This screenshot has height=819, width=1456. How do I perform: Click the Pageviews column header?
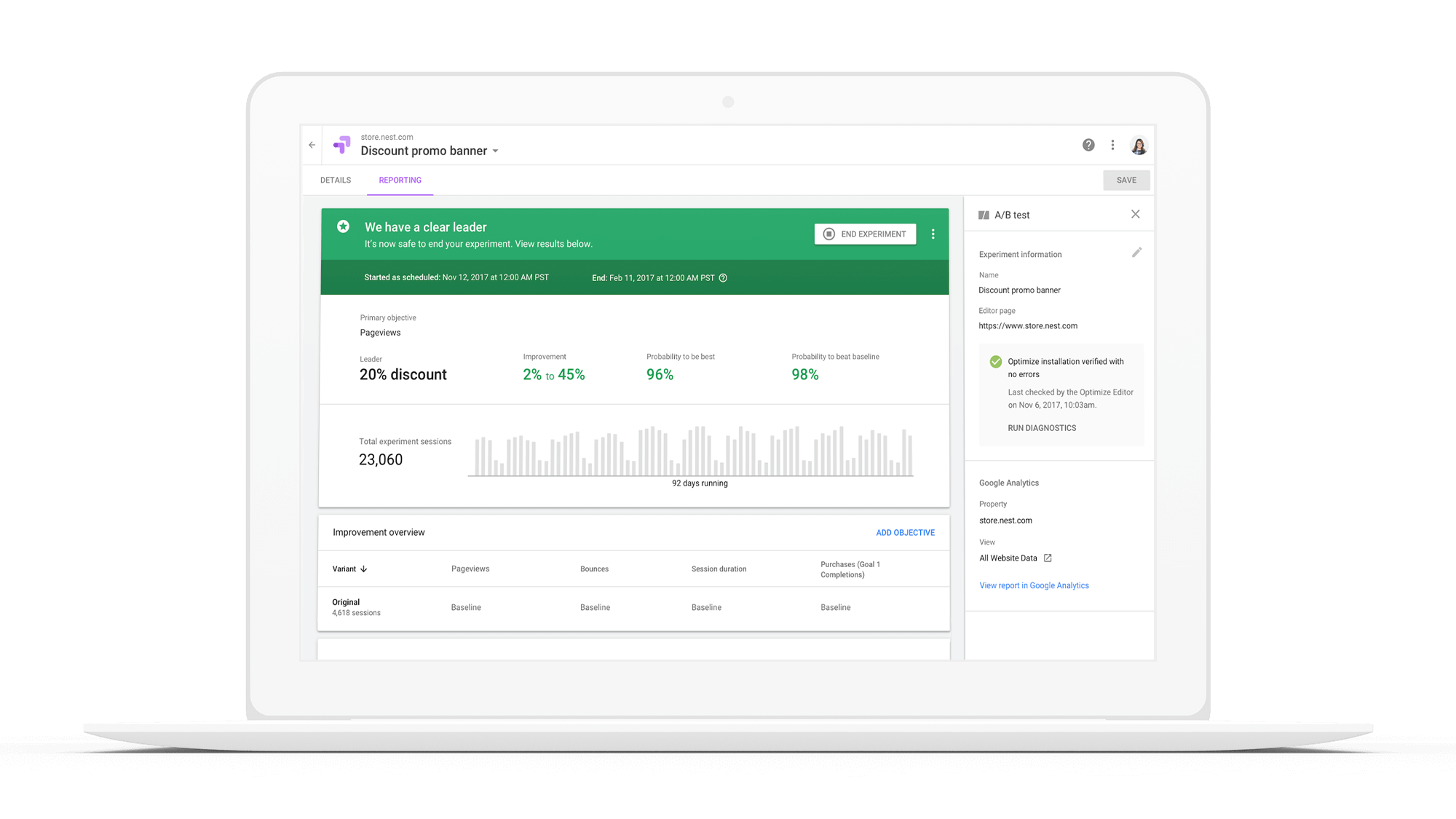pyautogui.click(x=470, y=569)
